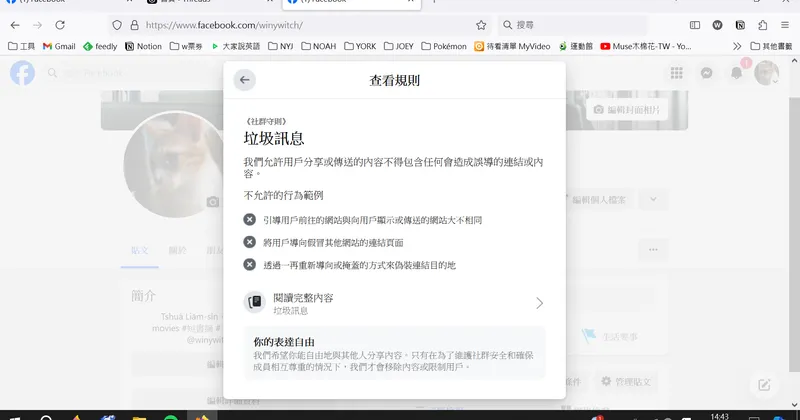This screenshot has width=800, height=420.
Task: Open the w票券 bookmarks folder
Action: [x=186, y=46]
